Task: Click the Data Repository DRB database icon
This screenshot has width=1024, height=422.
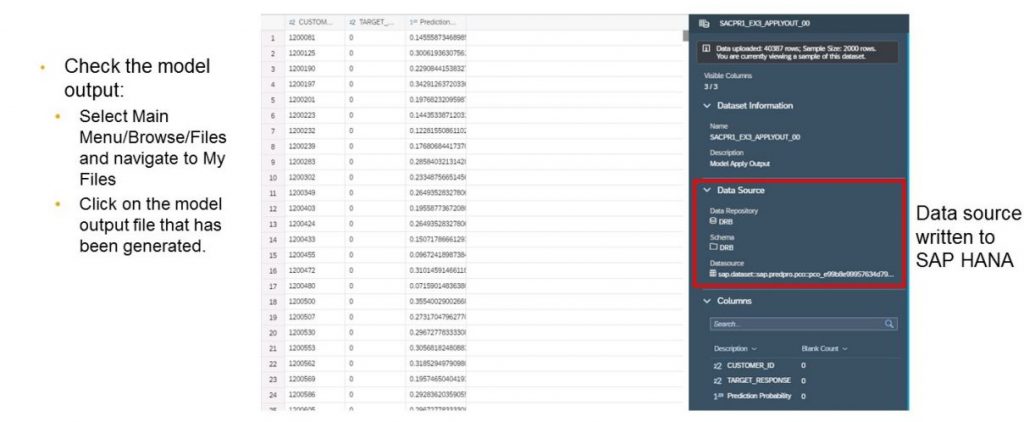Action: pos(713,221)
